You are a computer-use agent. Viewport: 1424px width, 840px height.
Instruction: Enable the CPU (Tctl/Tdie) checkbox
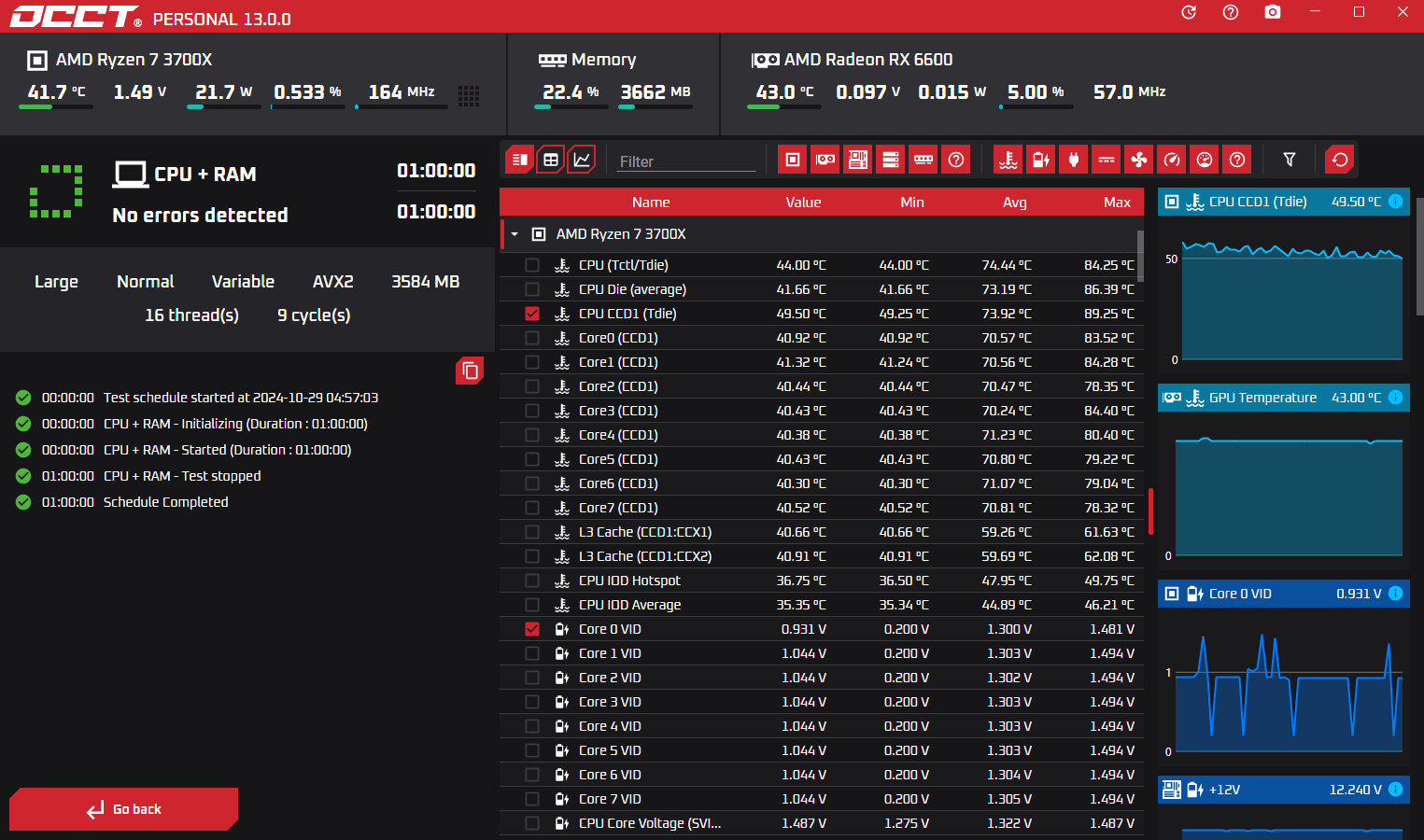(x=532, y=265)
